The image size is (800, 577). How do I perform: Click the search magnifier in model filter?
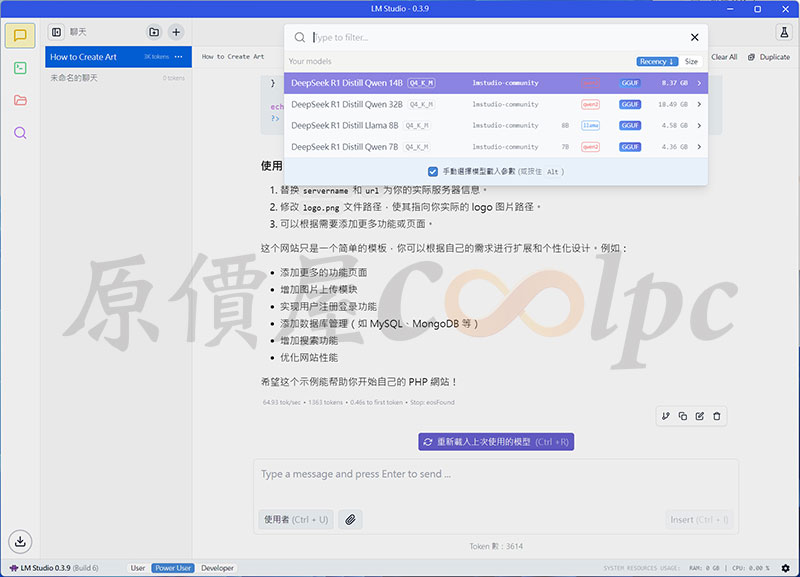(300, 37)
